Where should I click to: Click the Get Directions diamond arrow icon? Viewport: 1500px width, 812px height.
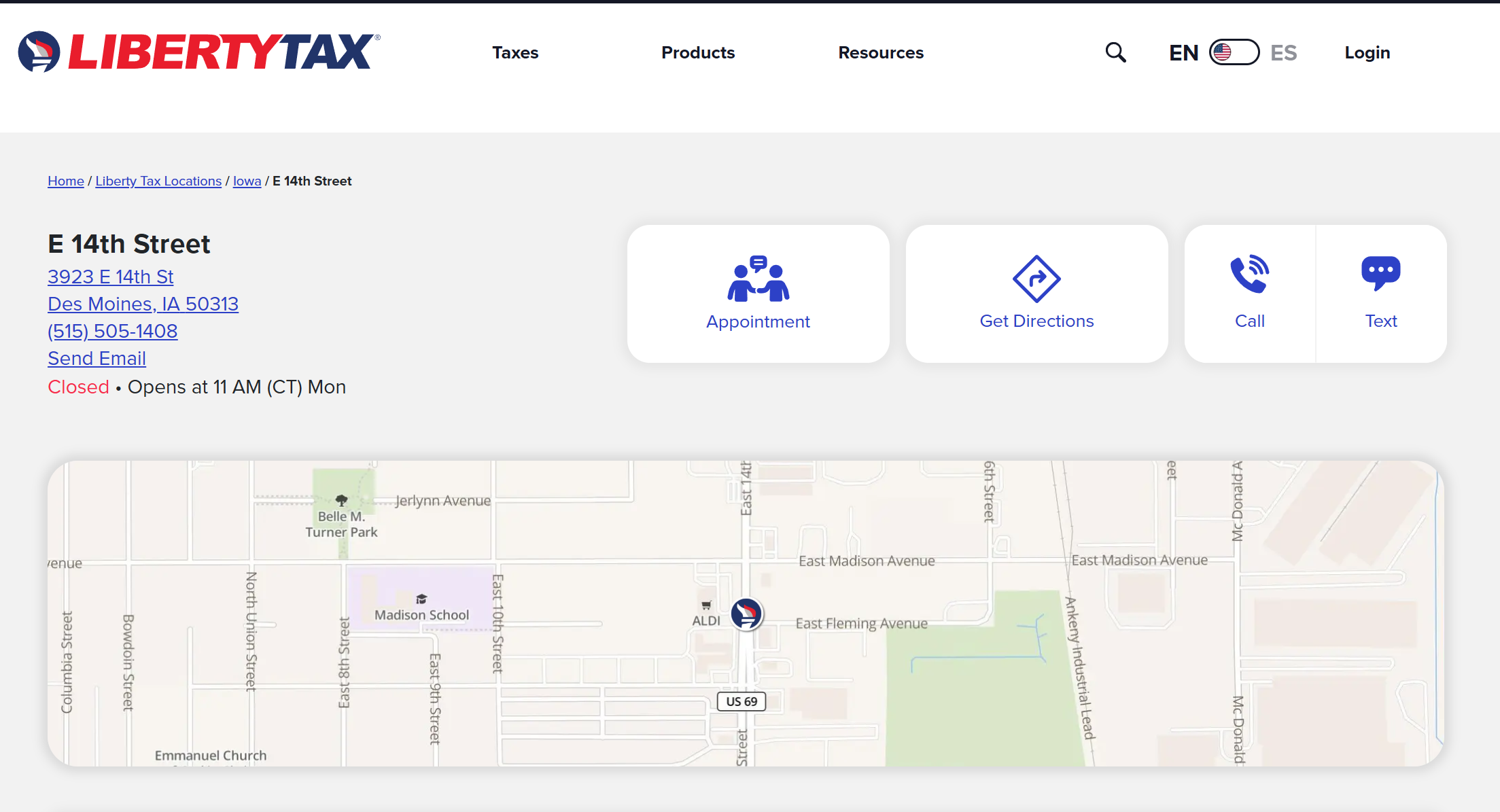pyautogui.click(x=1036, y=279)
